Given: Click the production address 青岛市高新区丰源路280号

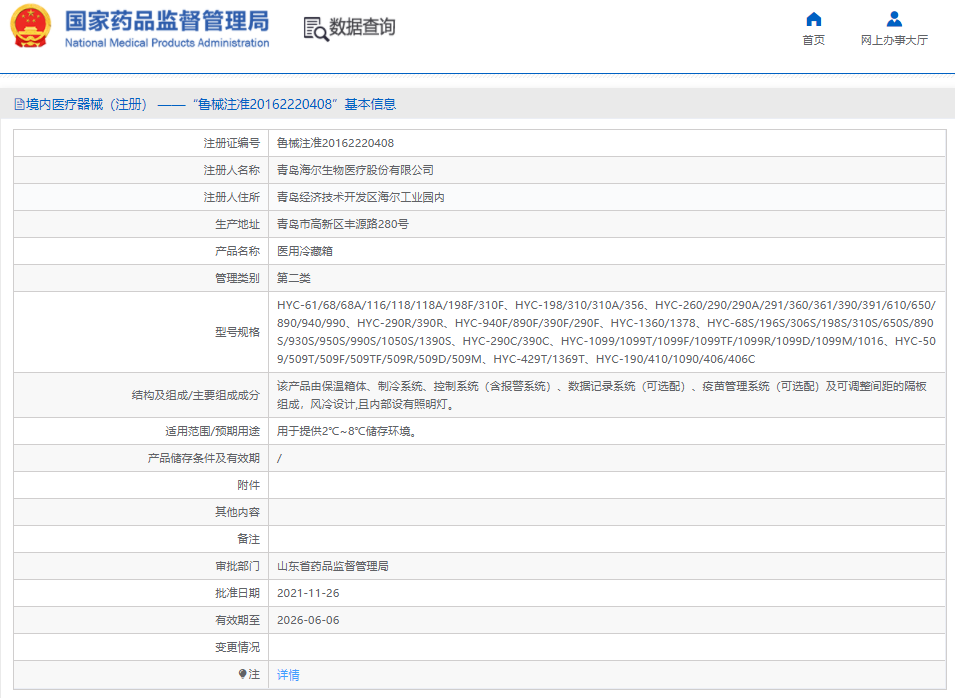Looking at the screenshot, I should coord(342,224).
